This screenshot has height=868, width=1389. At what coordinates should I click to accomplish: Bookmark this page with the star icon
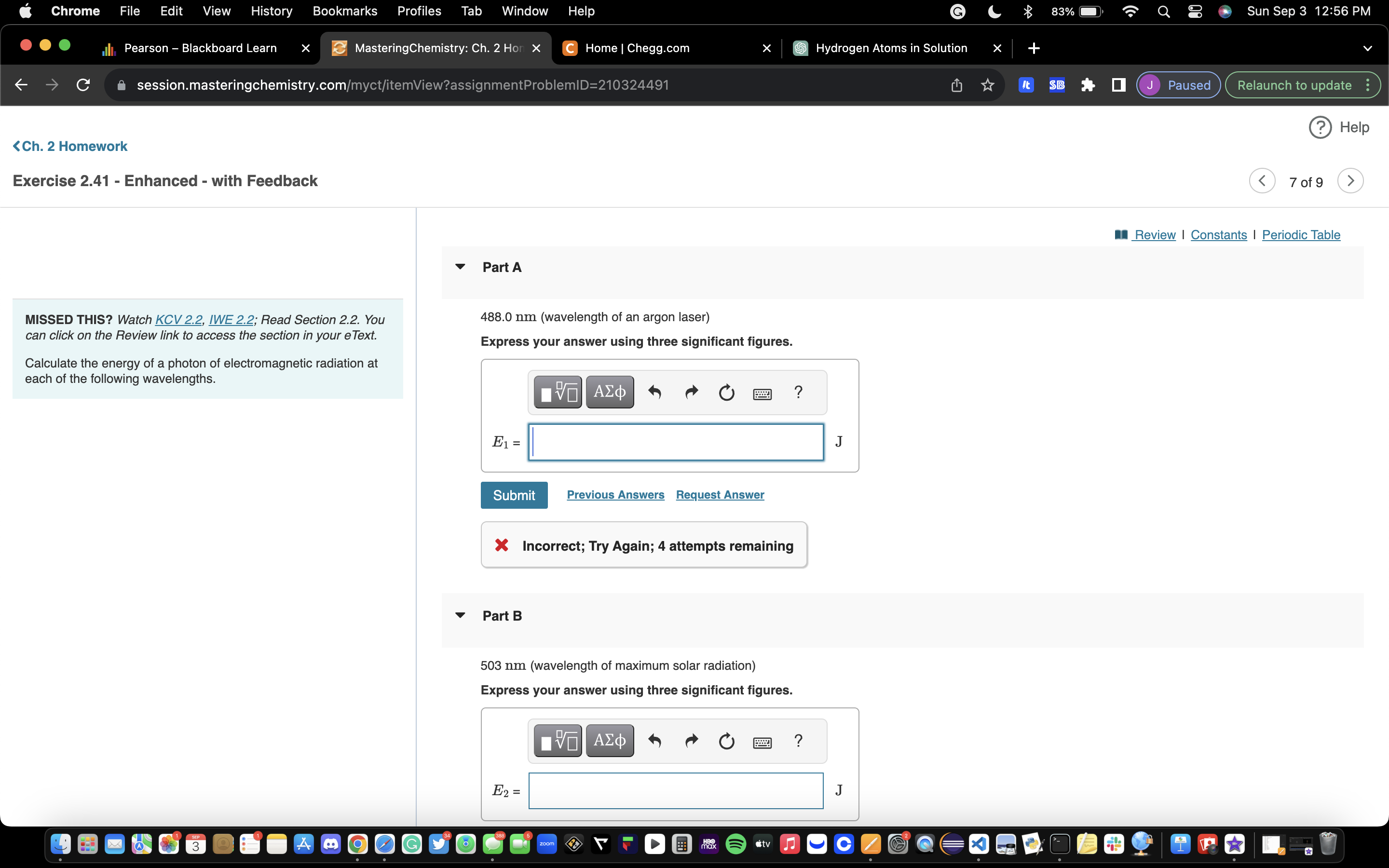pos(987,85)
